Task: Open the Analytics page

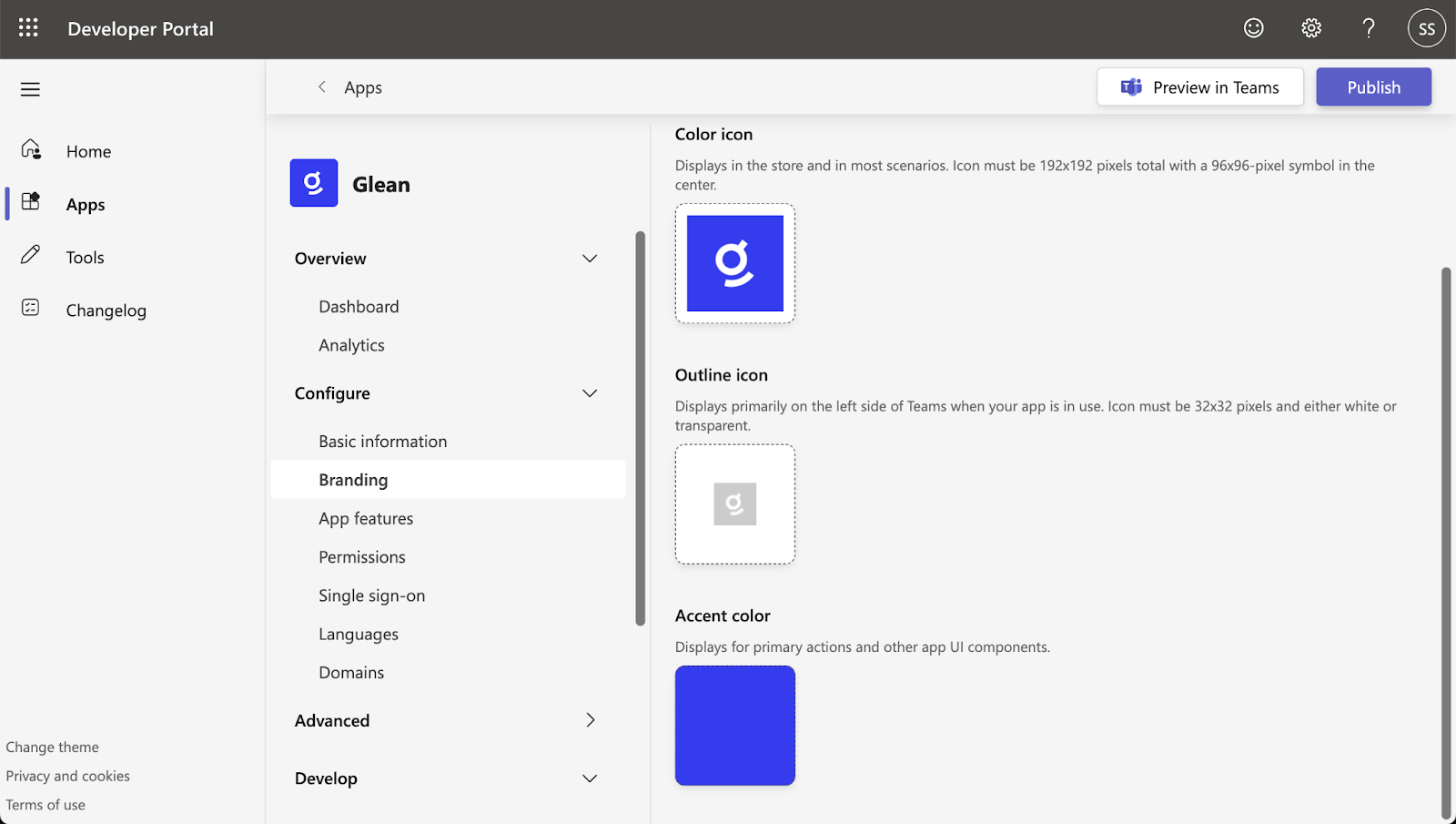Action: tap(351, 345)
